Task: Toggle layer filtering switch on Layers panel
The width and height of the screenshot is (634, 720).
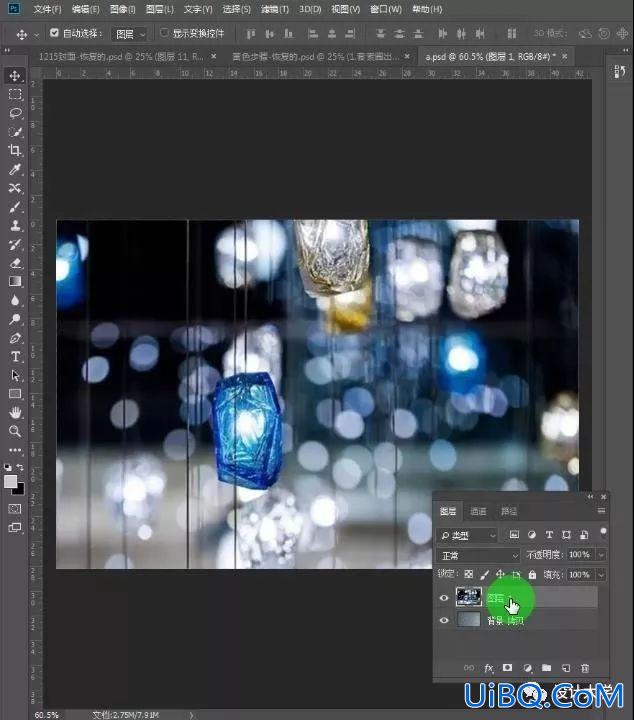Action: [x=603, y=533]
